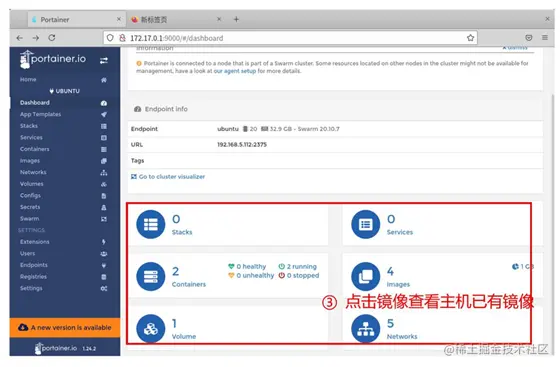The image size is (560, 367).
Task: Click the sidebar toggle arrows icon
Action: click(x=104, y=60)
